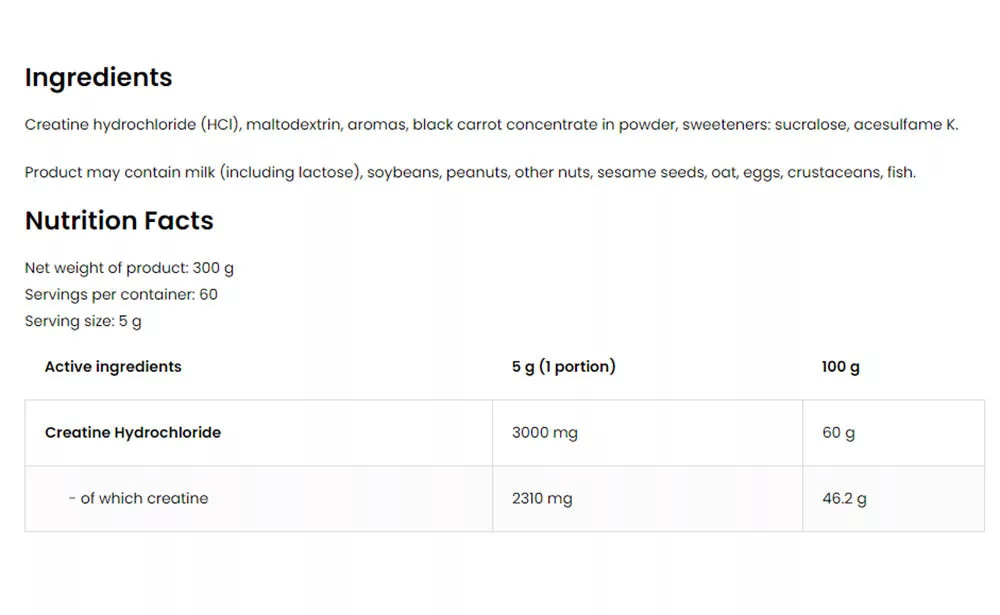The height and width of the screenshot is (615, 1000).
Task: Click the word maltodextrin in ingredients
Action: (293, 124)
